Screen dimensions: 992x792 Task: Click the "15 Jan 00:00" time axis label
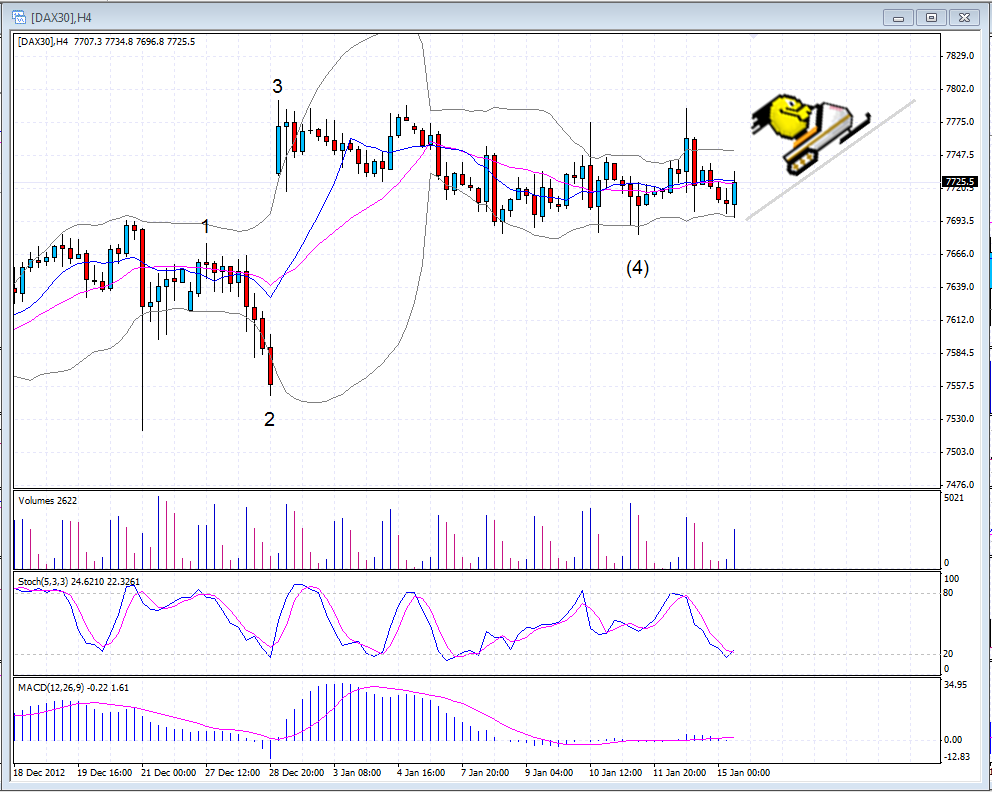[744, 773]
